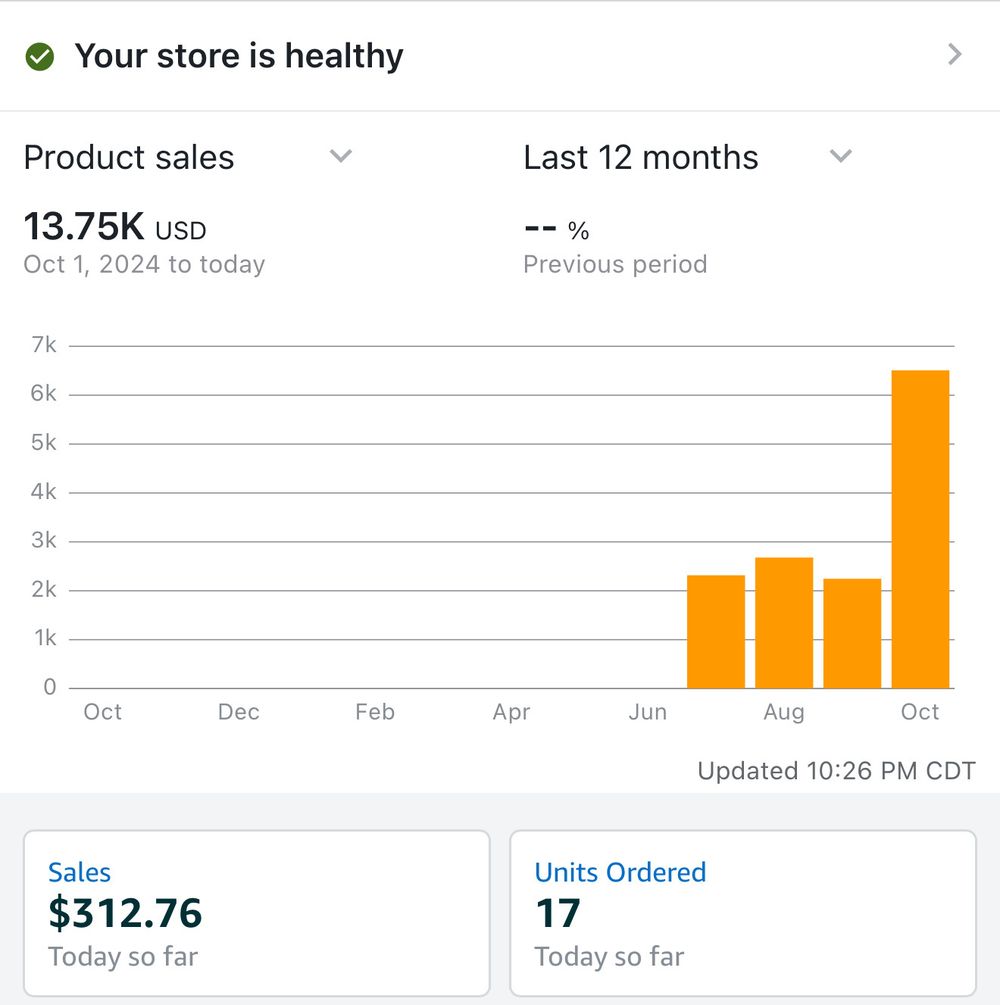Screen dimensions: 1000x1005
Task: Select the Product sales metric label
Action: (x=129, y=157)
